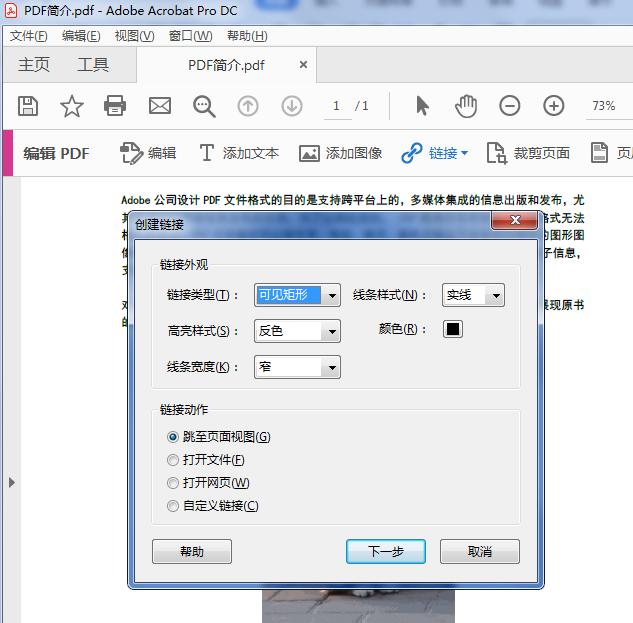
Task: Click the page number input field
Action: (337, 106)
